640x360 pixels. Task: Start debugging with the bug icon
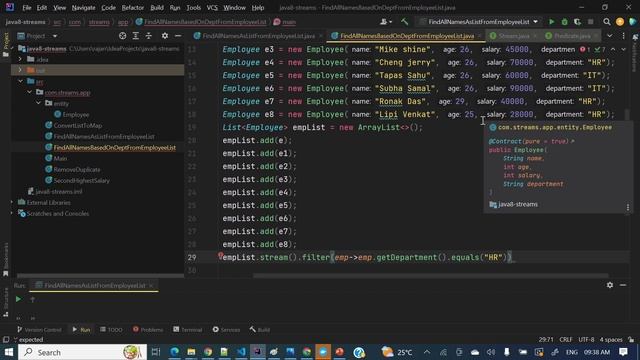pos(564,22)
